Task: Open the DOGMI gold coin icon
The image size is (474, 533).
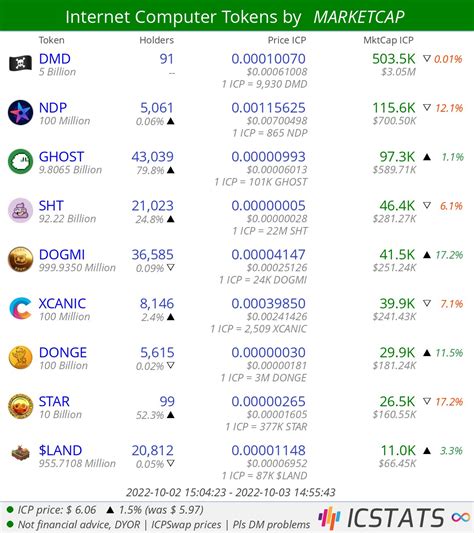Action: tap(20, 259)
